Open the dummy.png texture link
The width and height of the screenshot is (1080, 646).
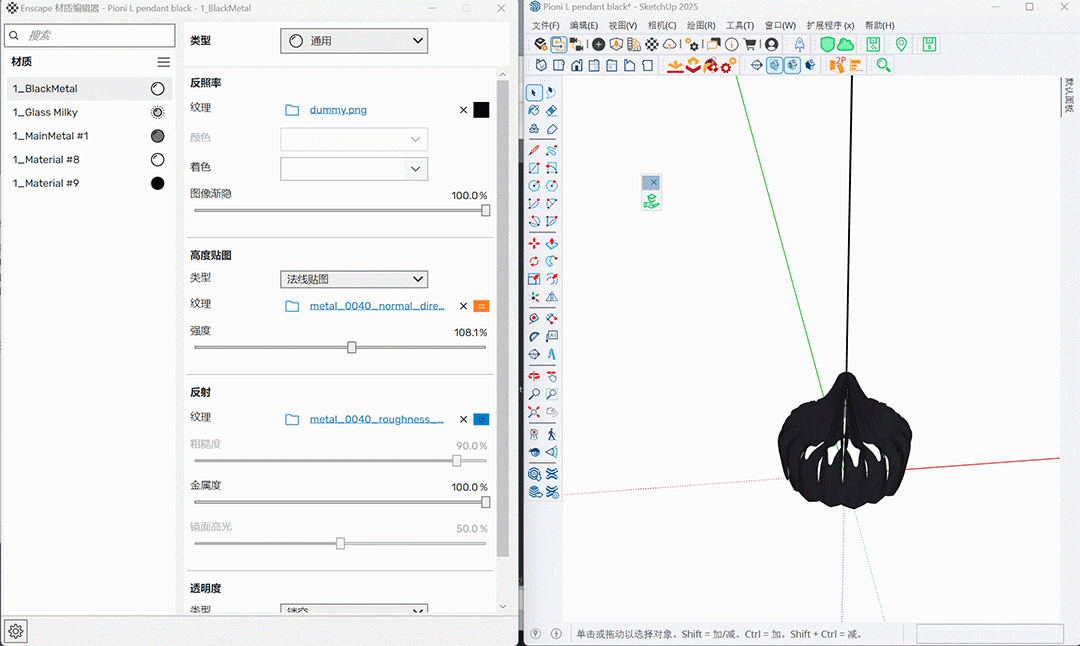coord(338,110)
